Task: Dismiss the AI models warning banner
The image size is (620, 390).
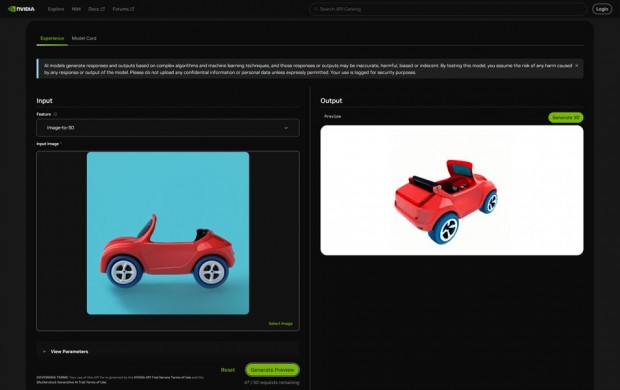Action: click(x=577, y=66)
